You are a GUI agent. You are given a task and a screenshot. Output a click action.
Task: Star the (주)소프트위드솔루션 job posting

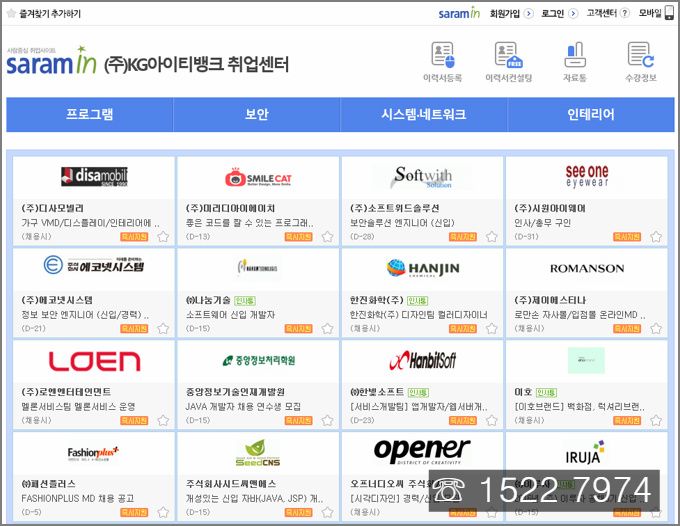491,237
